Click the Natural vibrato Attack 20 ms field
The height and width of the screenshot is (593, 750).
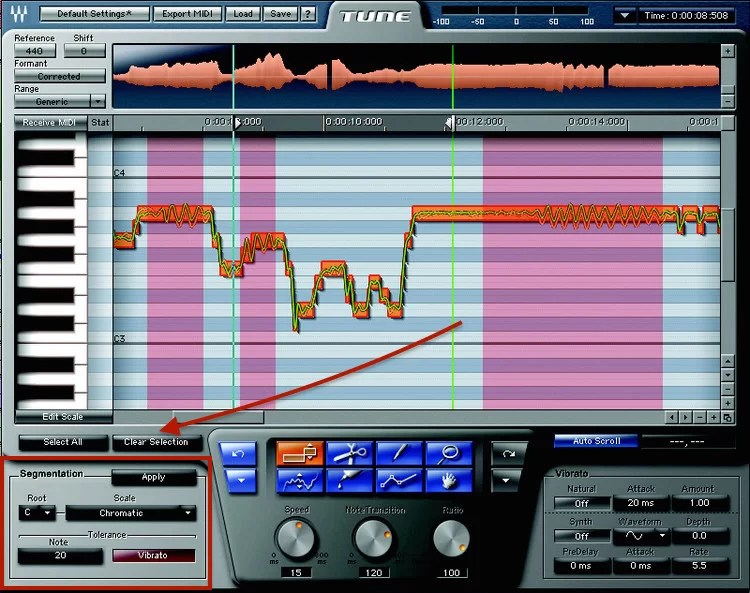pos(641,503)
